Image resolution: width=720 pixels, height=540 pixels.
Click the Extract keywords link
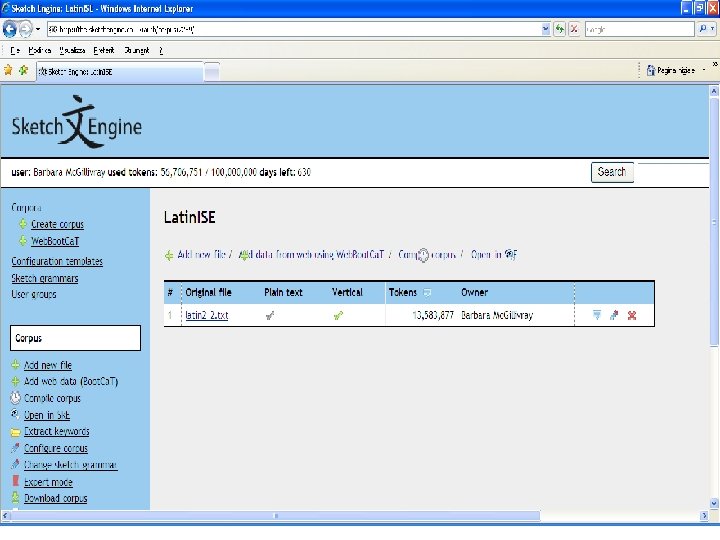pyautogui.click(x=56, y=432)
